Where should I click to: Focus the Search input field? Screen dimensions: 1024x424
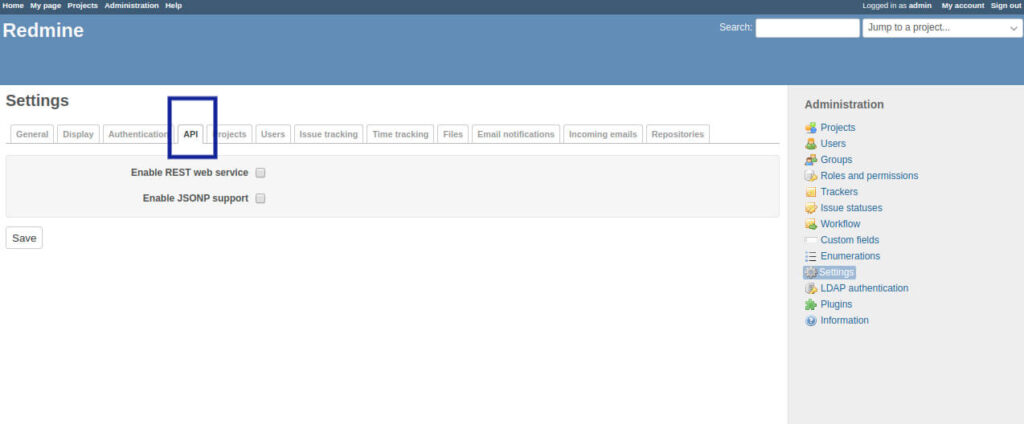point(807,28)
